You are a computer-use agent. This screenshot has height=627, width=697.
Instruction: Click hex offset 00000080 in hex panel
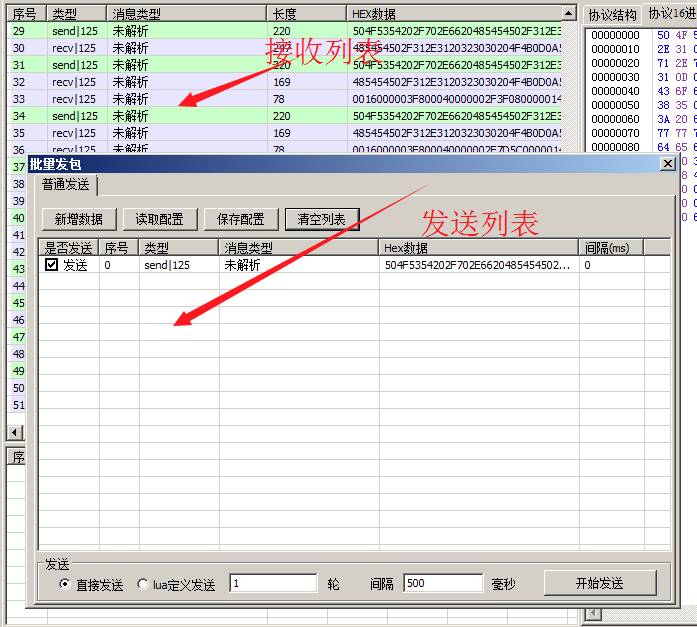coord(615,147)
